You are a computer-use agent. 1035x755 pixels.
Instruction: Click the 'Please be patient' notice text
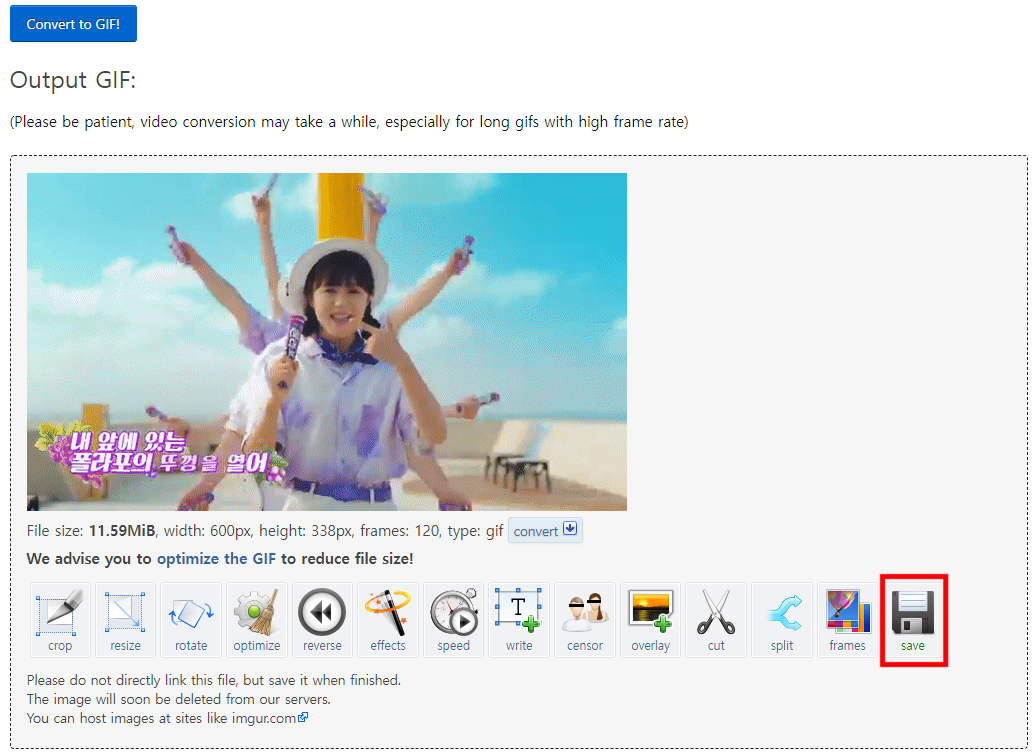[x=349, y=122]
